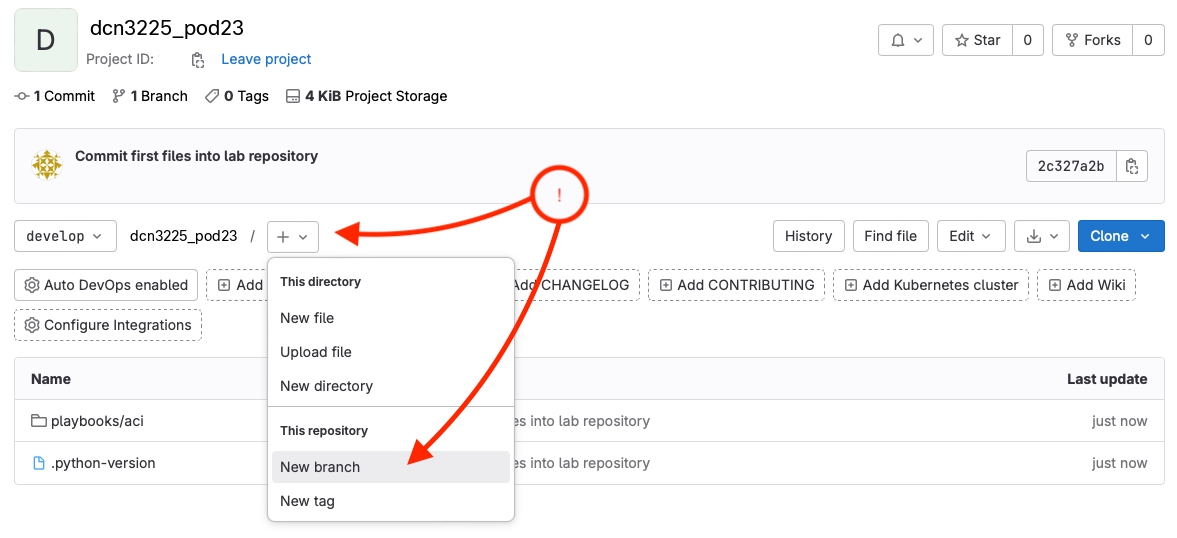Select New branch from the menu
The image size is (1177, 538).
[320, 467]
